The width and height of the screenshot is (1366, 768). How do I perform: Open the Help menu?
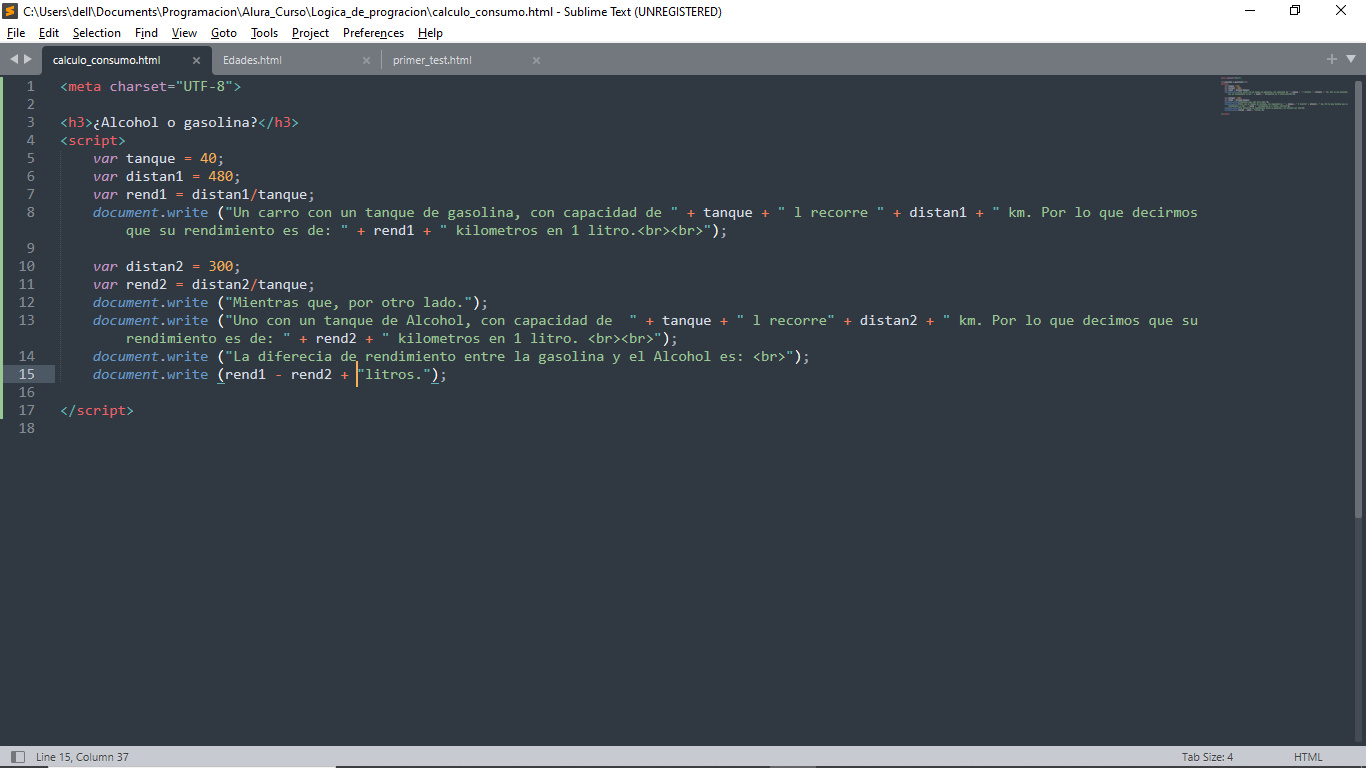coord(430,33)
